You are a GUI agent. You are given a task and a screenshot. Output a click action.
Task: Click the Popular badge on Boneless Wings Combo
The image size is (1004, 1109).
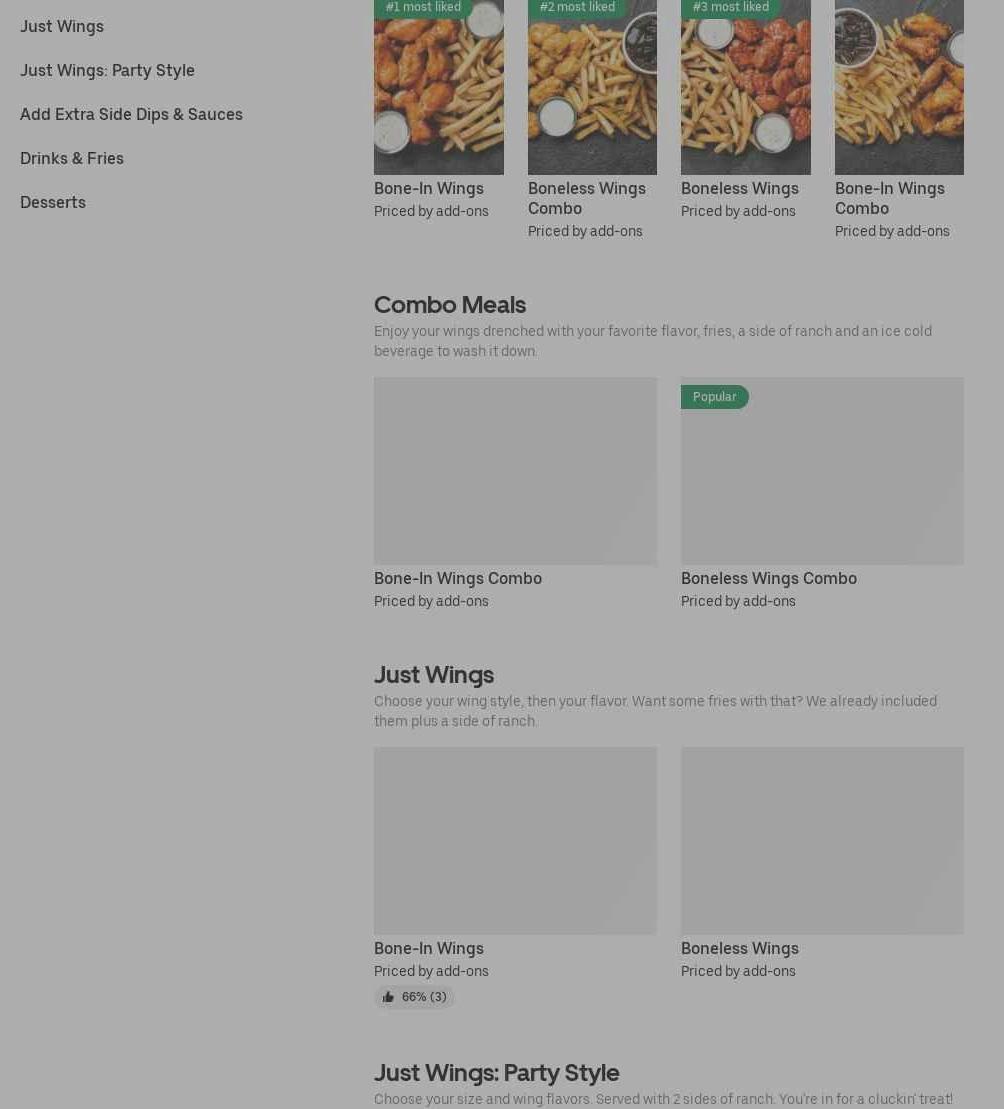pyautogui.click(x=715, y=397)
